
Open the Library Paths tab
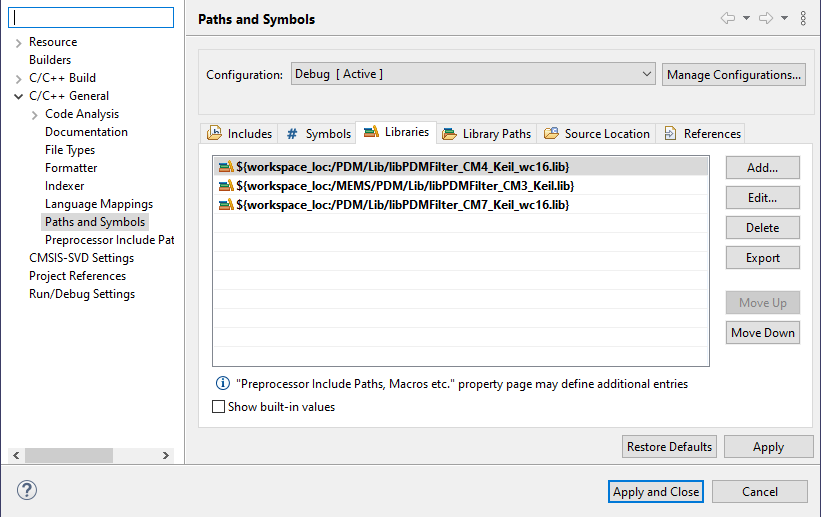(x=486, y=134)
